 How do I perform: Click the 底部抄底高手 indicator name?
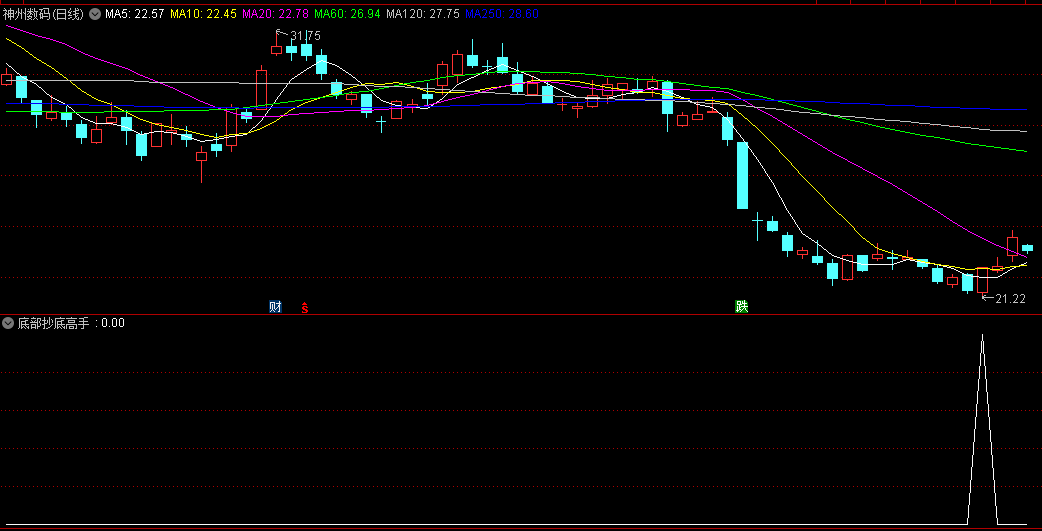pos(53,324)
